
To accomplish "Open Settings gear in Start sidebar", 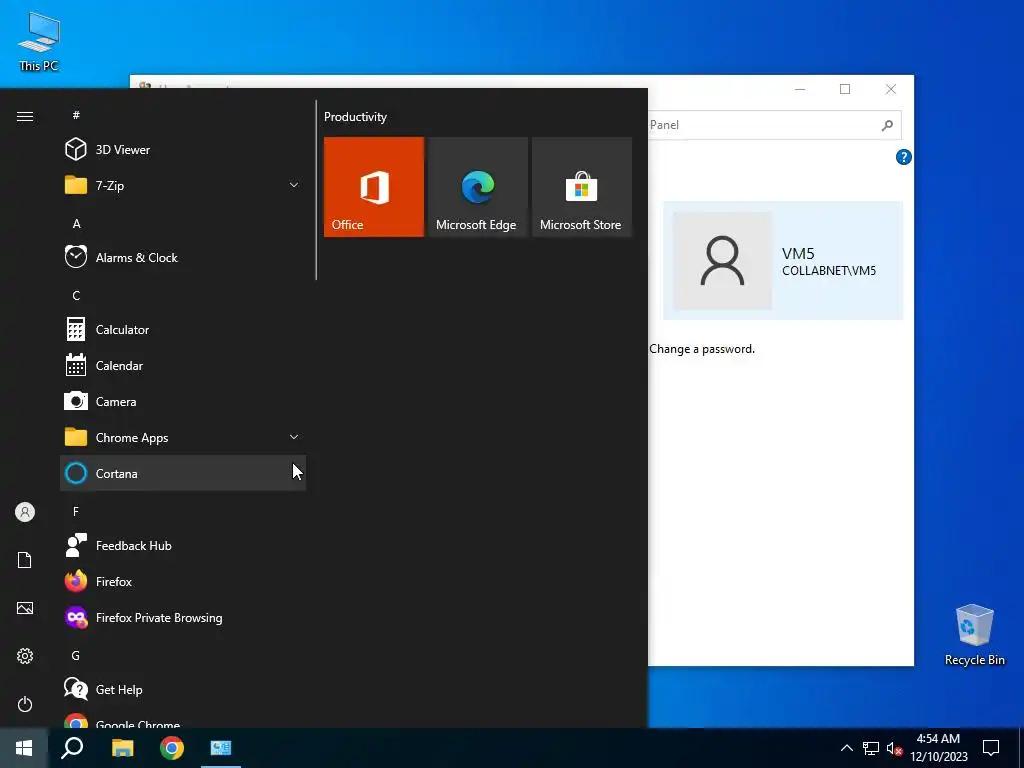I will [x=25, y=656].
